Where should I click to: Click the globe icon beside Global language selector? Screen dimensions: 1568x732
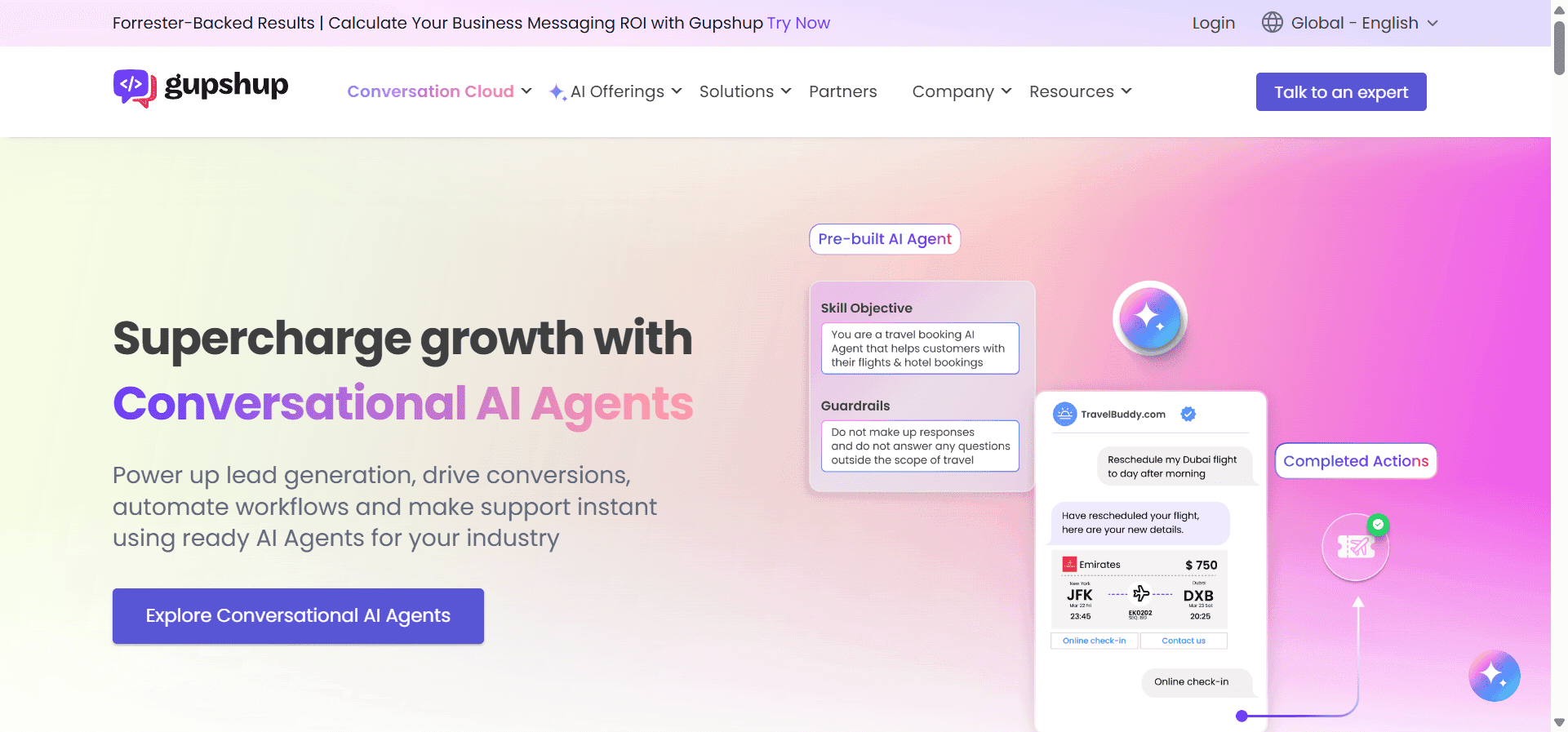tap(1272, 22)
